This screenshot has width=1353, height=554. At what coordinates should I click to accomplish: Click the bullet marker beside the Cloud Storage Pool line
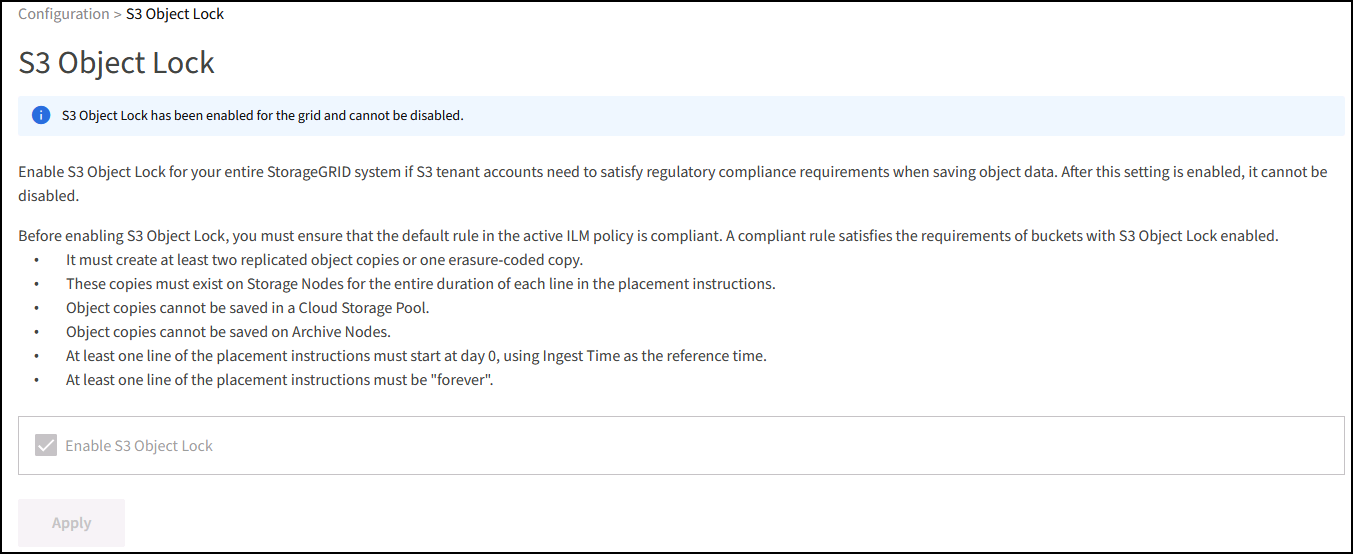[37, 308]
